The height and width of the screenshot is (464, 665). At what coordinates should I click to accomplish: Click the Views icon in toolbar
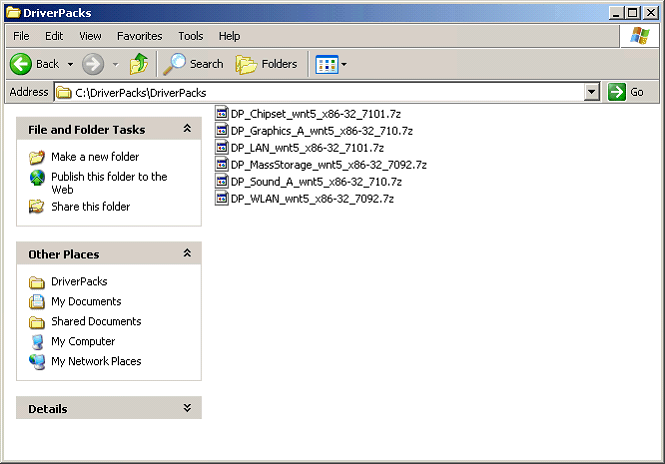[x=326, y=64]
